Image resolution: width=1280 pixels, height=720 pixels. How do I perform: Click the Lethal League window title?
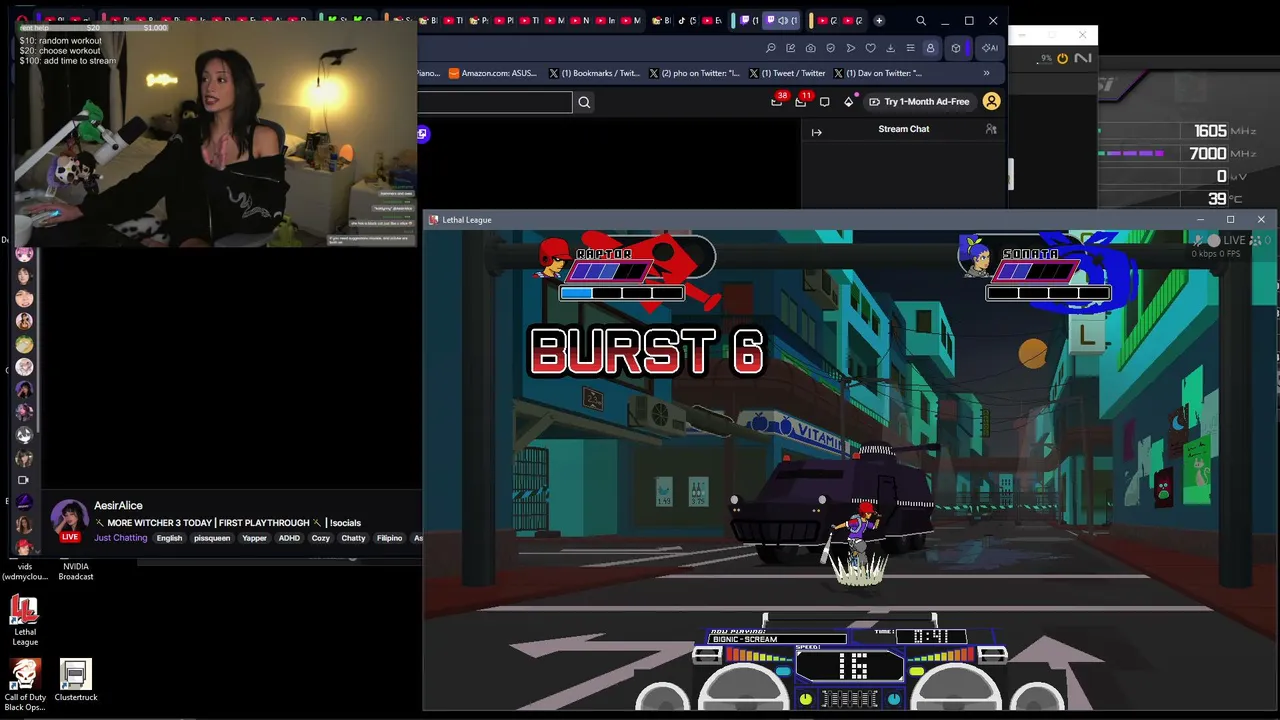pos(467,220)
